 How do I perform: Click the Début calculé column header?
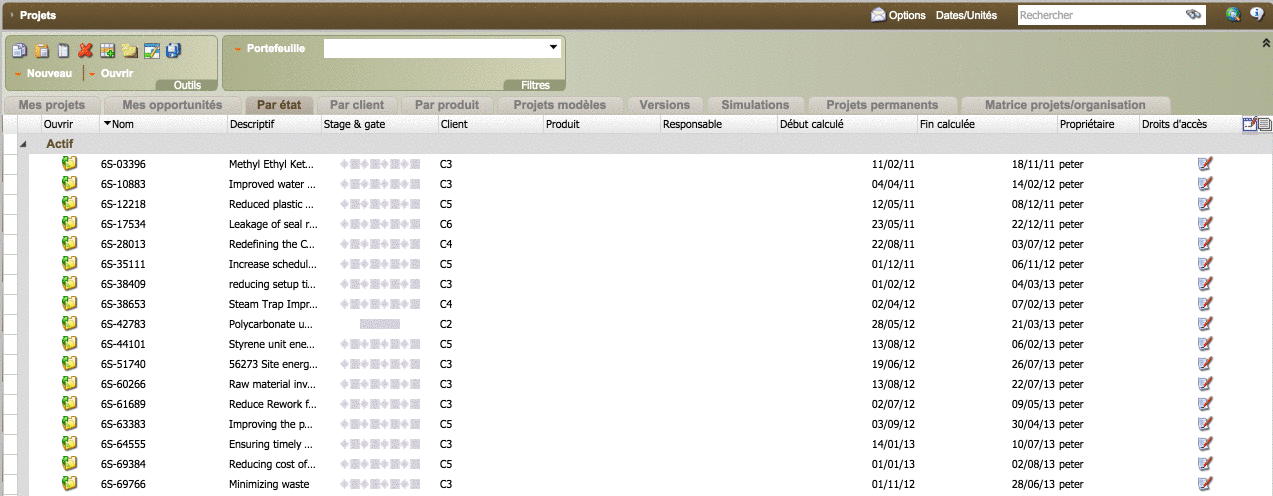847,124
